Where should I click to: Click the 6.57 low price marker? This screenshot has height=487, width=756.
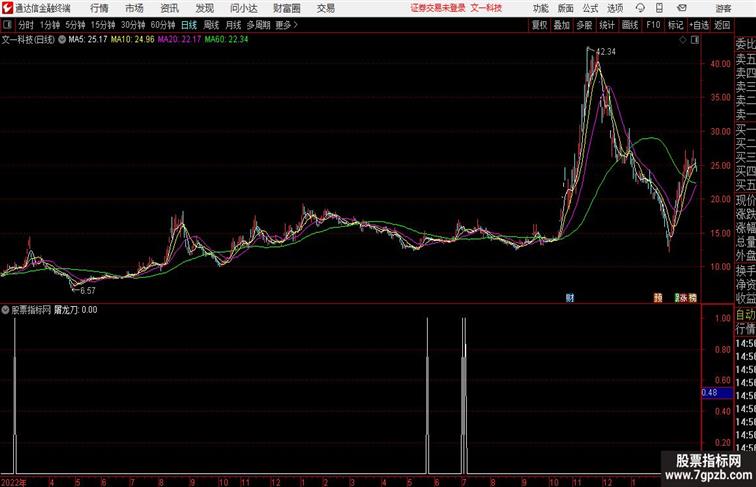tap(88, 291)
